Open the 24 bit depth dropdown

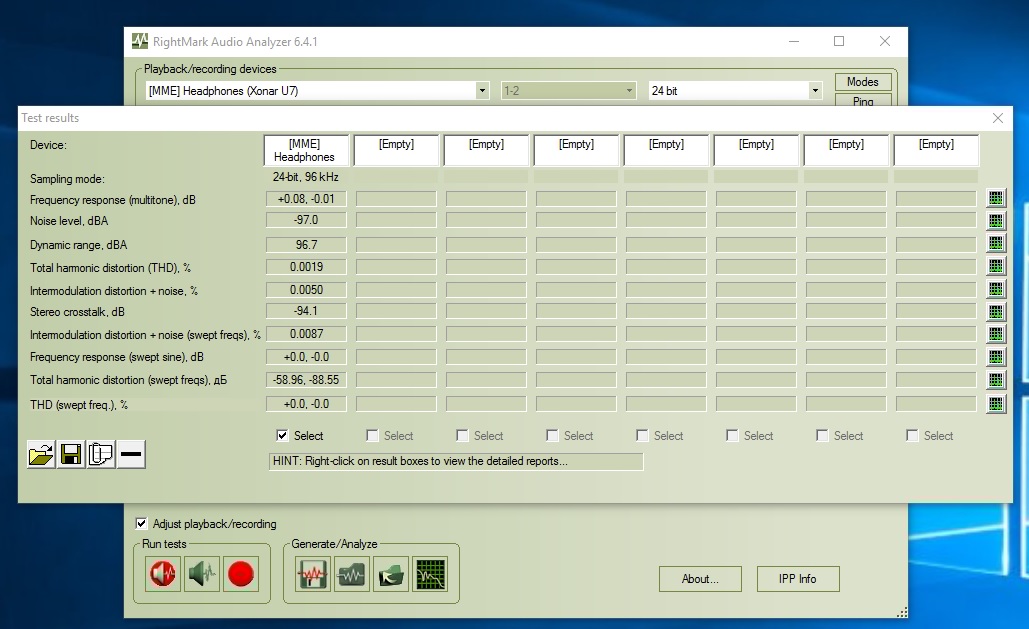816,91
